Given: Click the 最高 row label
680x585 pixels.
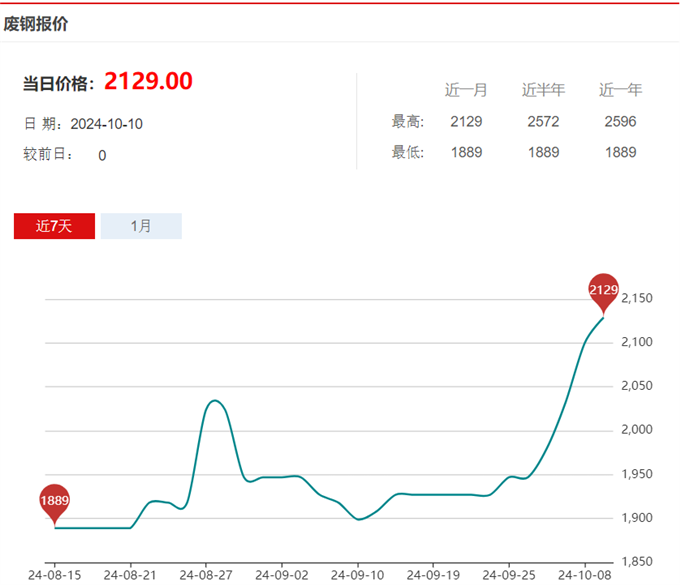Looking at the screenshot, I should [408, 122].
